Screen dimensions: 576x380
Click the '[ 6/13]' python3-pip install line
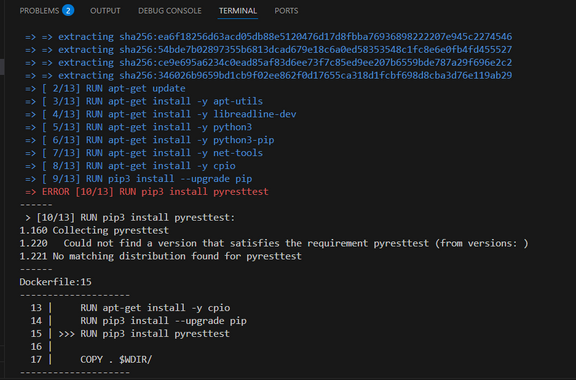pos(150,140)
